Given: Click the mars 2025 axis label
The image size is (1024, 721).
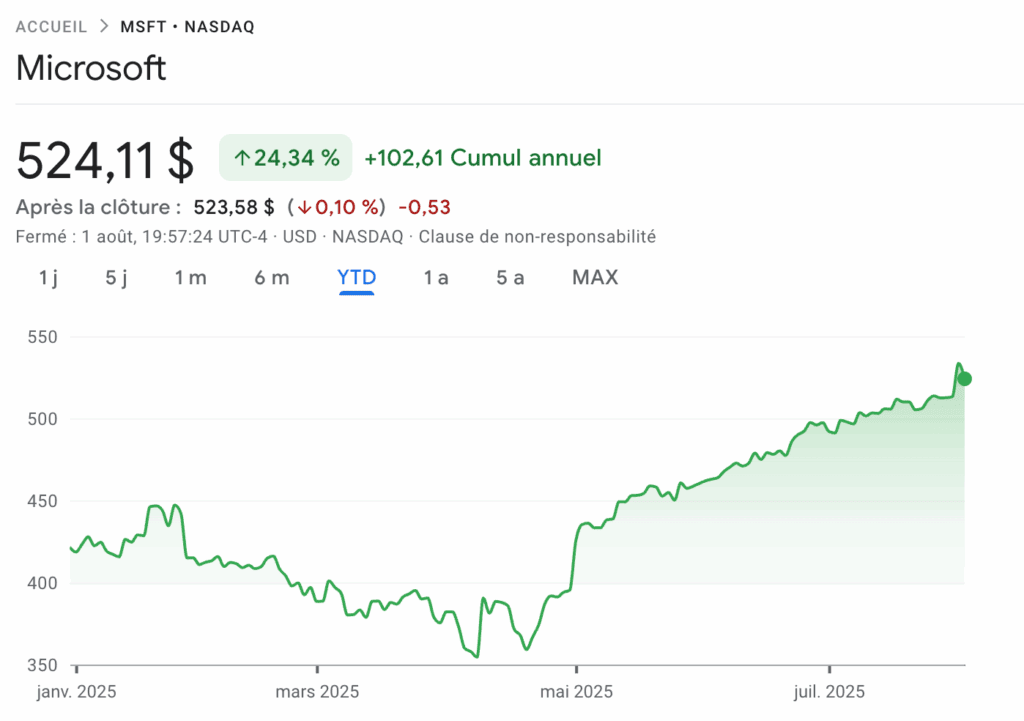Looking at the screenshot, I should (x=317, y=692).
